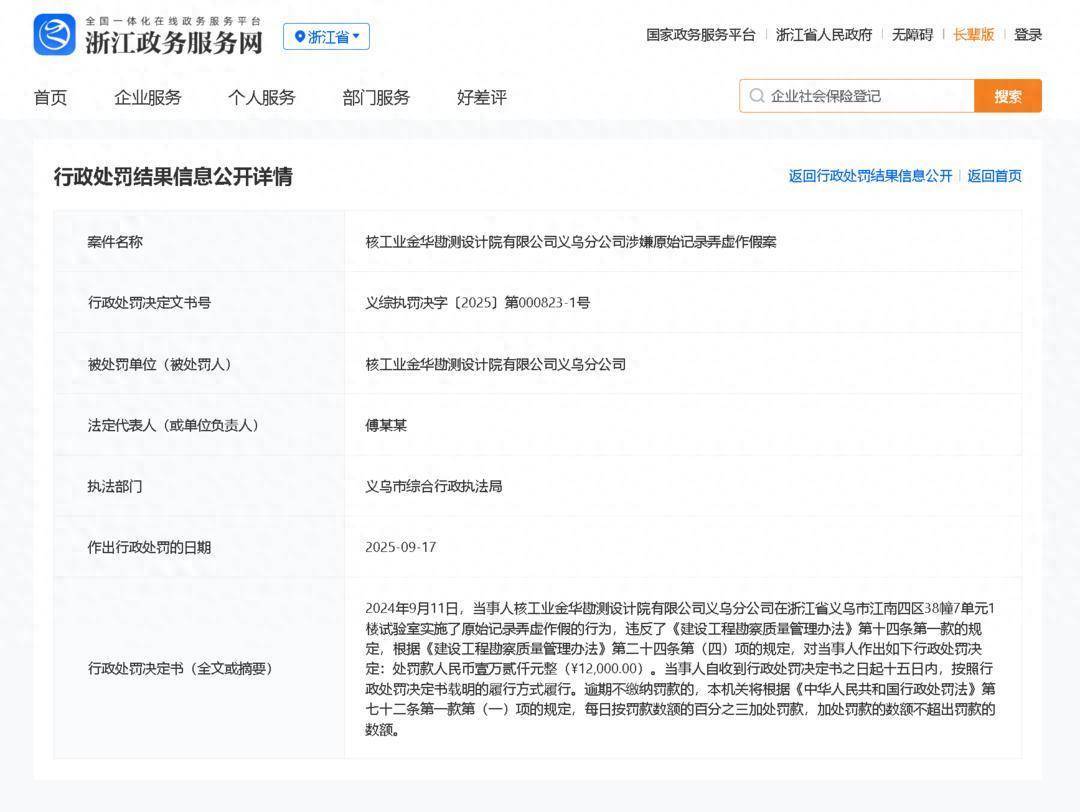Focus the 企业社会保险登记 search field

tap(857, 96)
